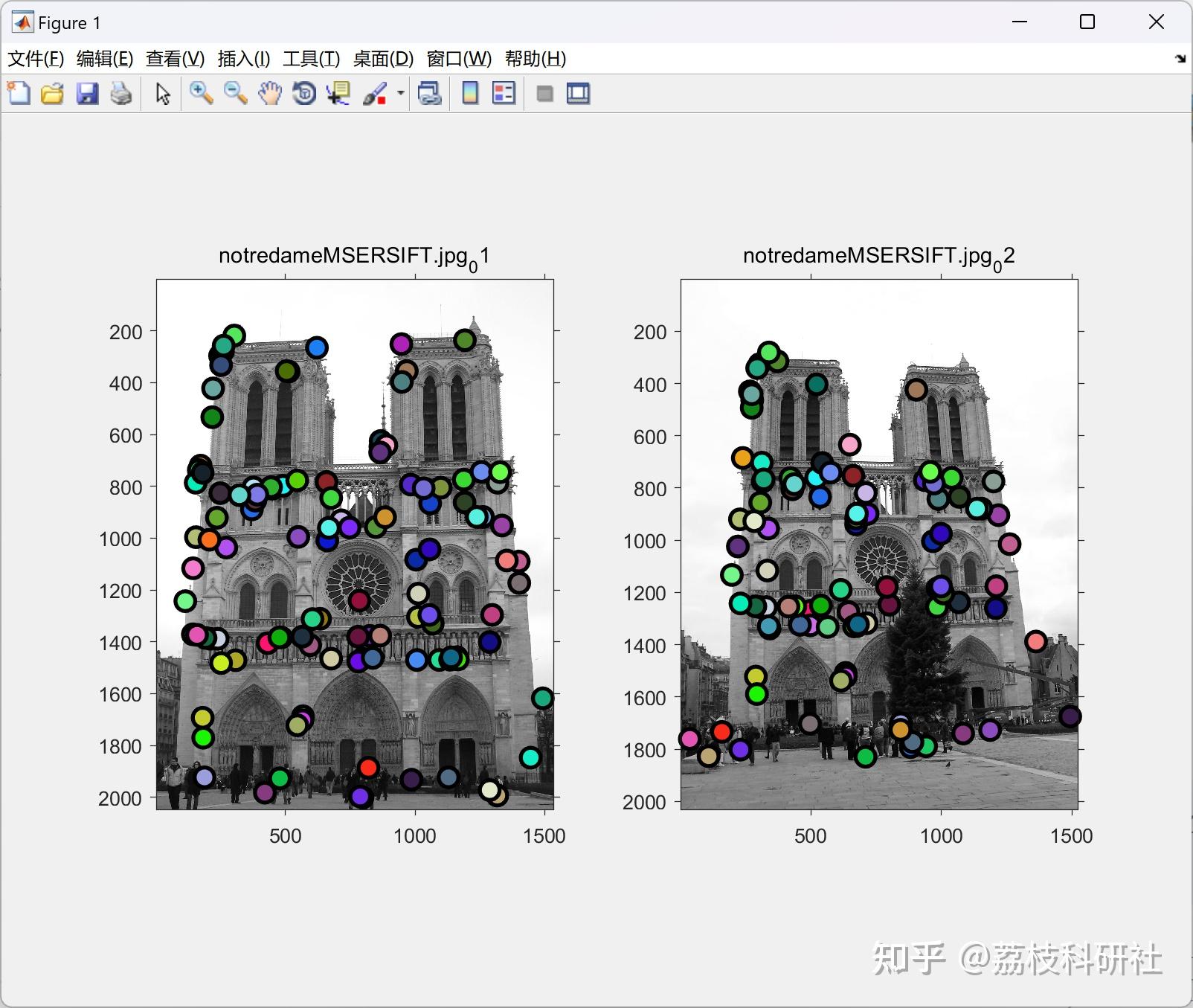Enable Rotate 3D mode
This screenshot has width=1193, height=1008.
[x=303, y=93]
